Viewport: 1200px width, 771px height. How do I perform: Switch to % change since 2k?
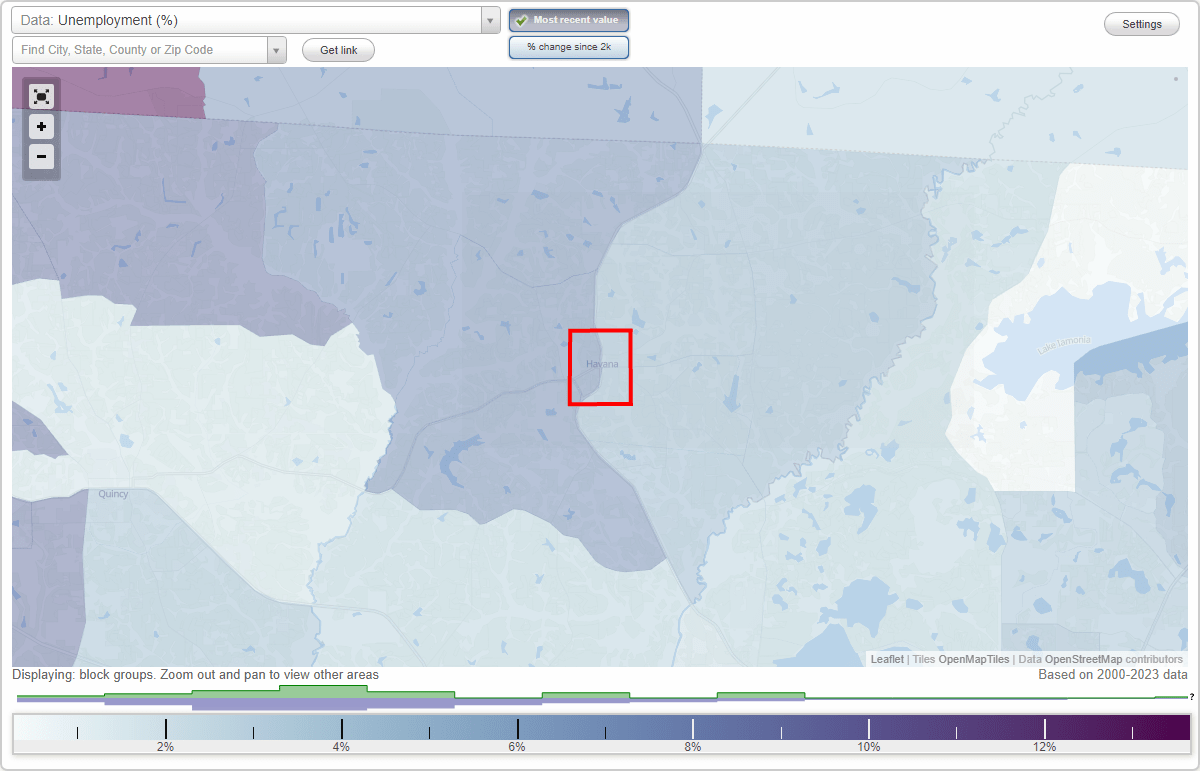[x=569, y=47]
